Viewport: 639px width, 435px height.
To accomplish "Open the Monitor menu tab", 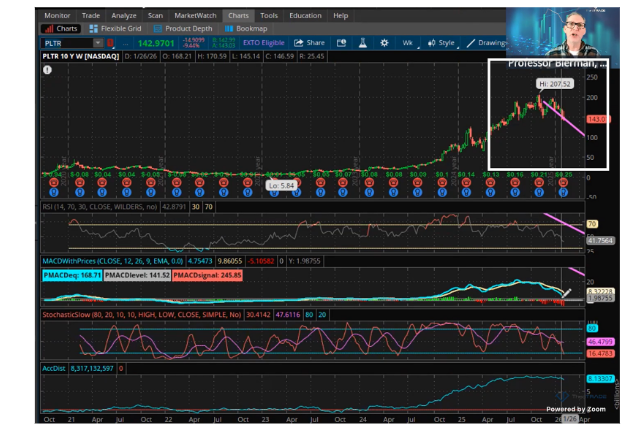I will point(57,15).
